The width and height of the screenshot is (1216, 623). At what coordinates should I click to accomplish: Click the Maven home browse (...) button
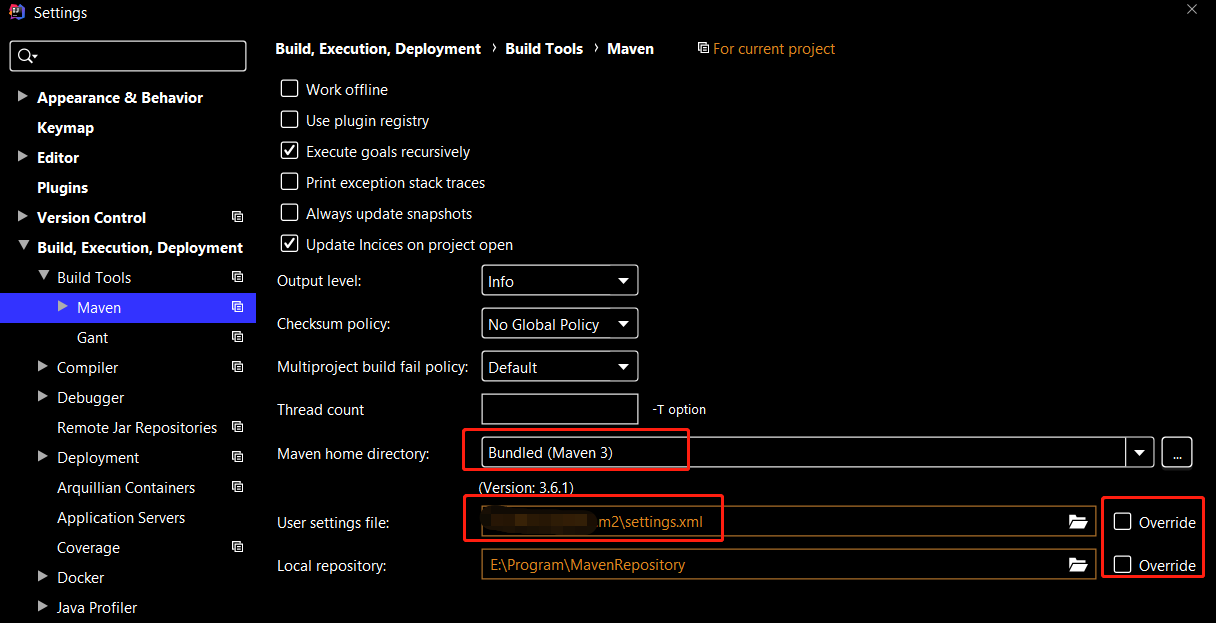(x=1177, y=452)
